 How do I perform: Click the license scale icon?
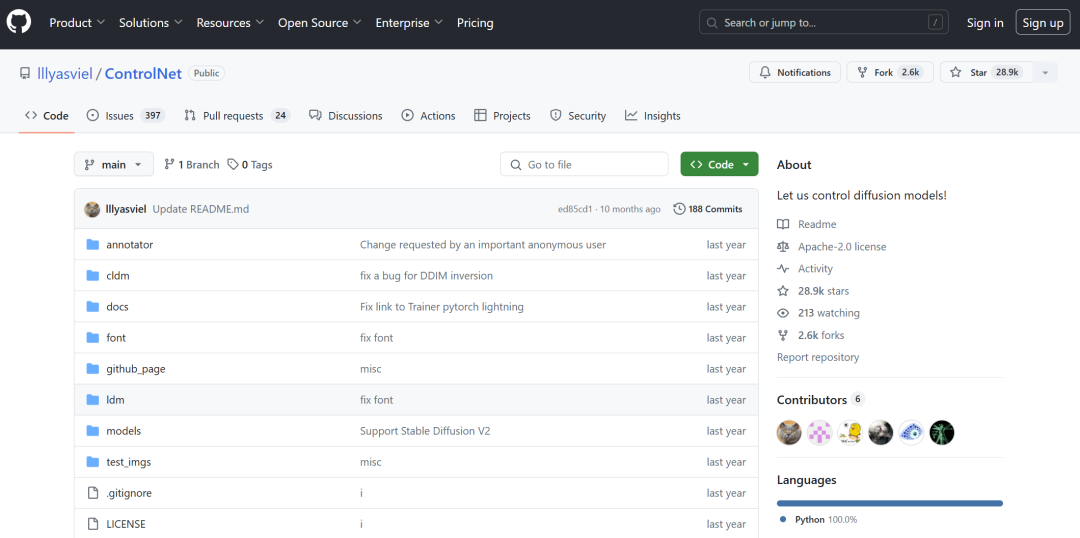tap(782, 247)
